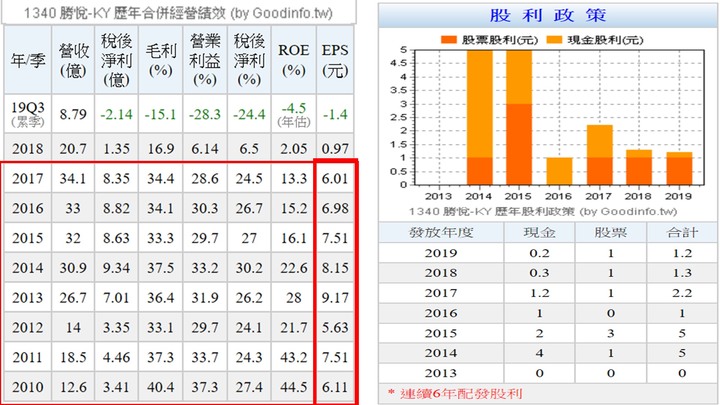This screenshot has height=405, width=720.
Task: Click the 2015 ROE value 16.1
Action: pyautogui.click(x=294, y=238)
